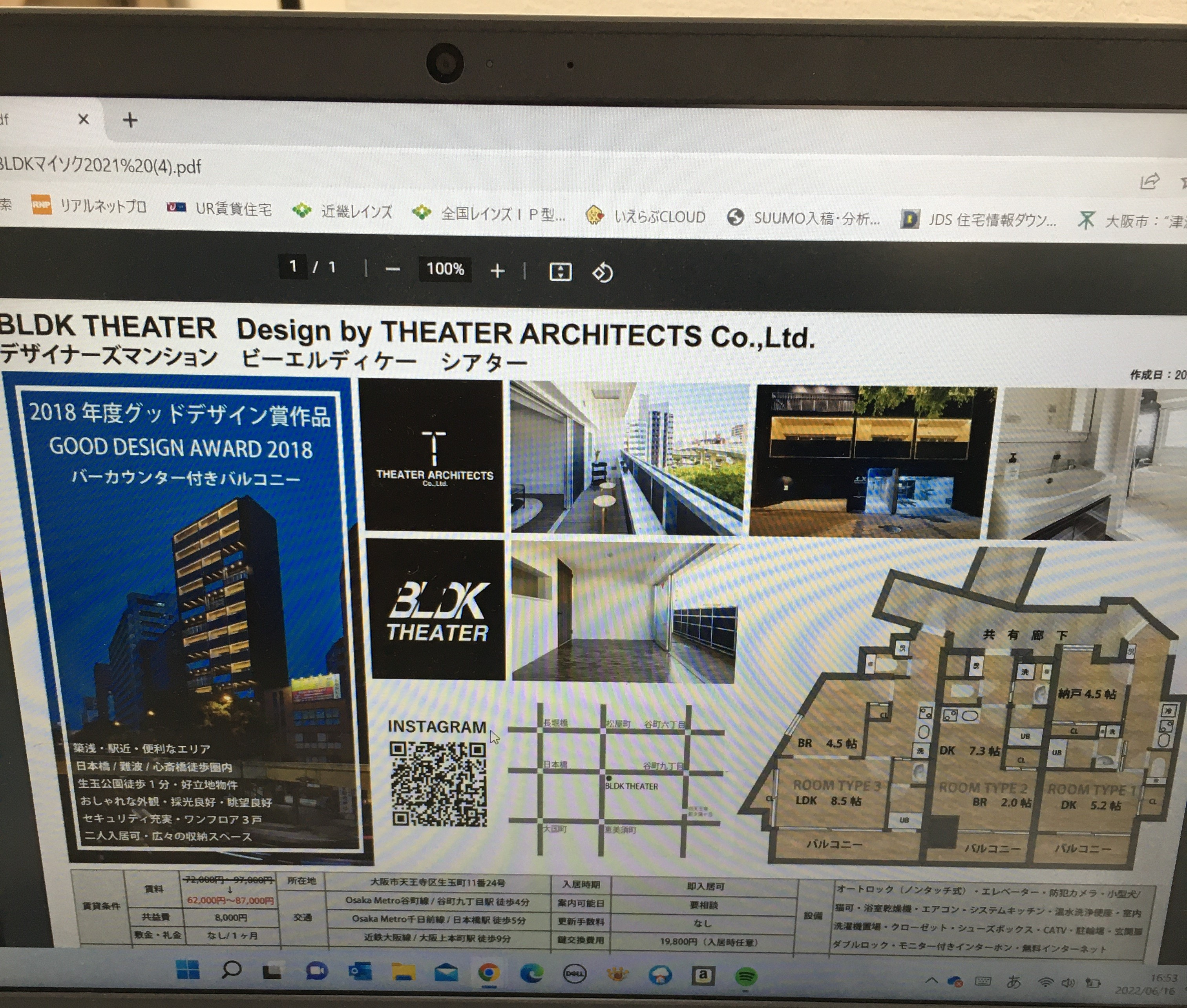Click the address bar showing the PDF filename

tap(100, 166)
